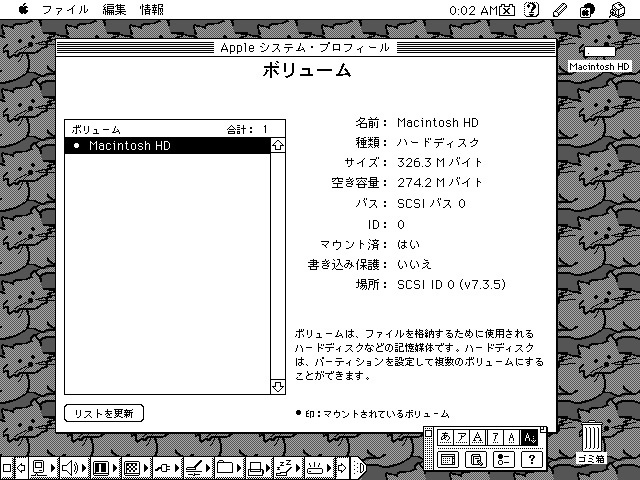Select hiragana あ input mode
This screenshot has height=480, width=640.
coord(445,438)
